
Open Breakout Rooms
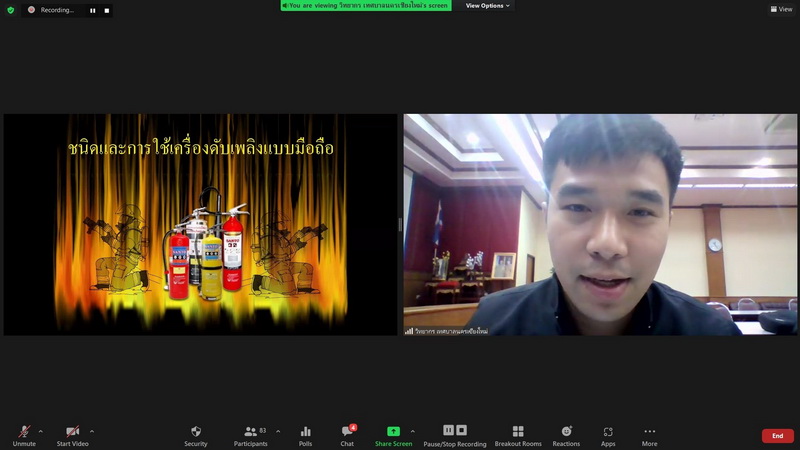click(518, 435)
